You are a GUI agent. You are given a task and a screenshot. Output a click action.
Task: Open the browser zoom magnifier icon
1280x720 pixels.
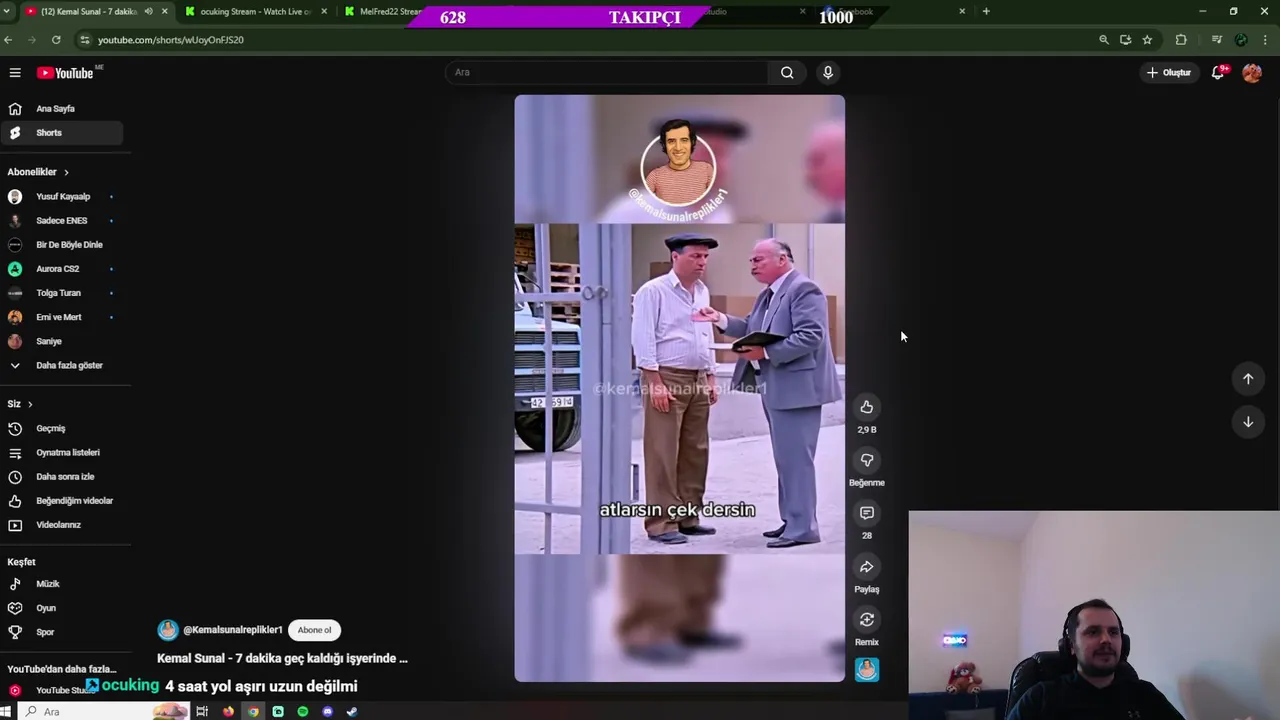point(1104,40)
